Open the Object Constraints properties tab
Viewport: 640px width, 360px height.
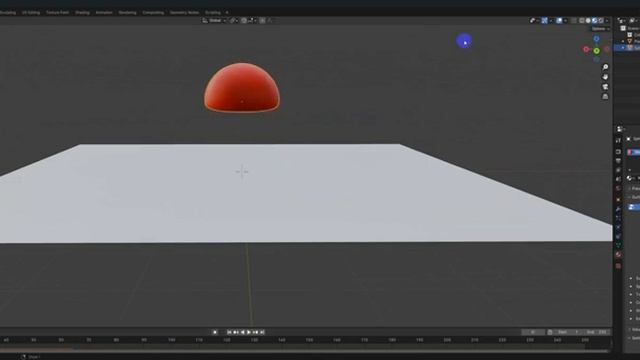coord(618,236)
